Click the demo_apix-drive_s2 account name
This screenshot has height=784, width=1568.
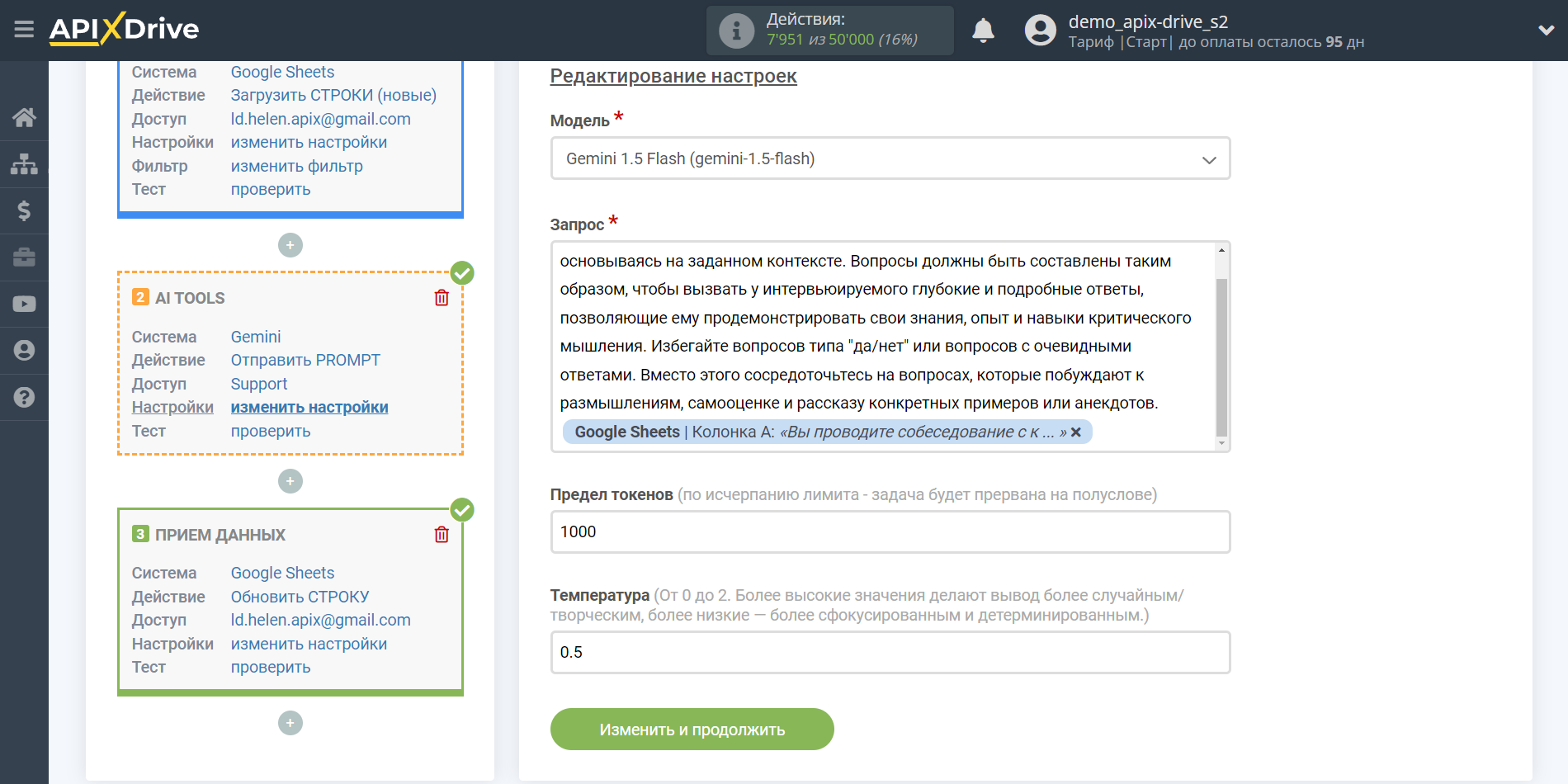(1148, 21)
